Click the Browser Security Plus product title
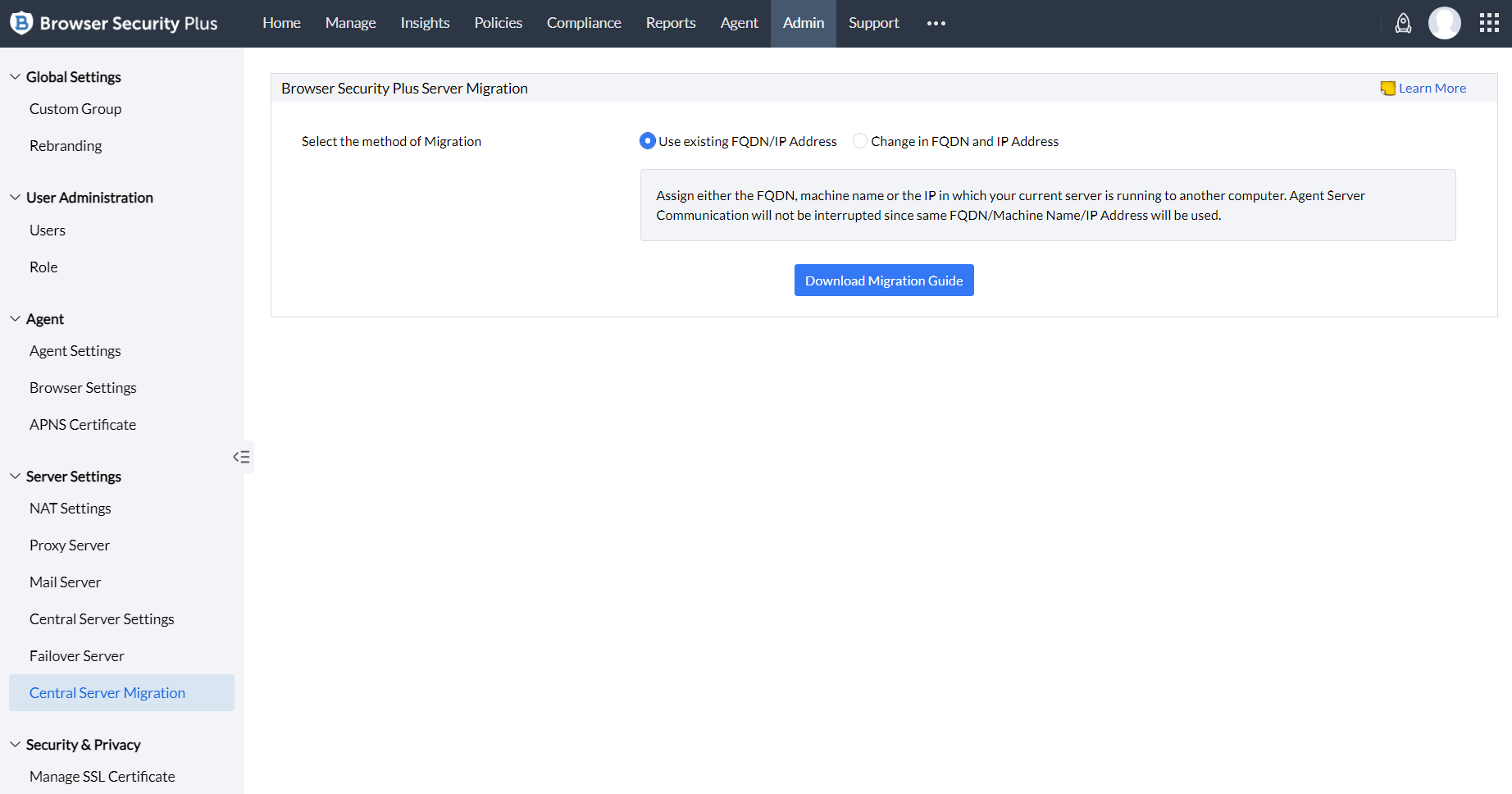 click(129, 23)
